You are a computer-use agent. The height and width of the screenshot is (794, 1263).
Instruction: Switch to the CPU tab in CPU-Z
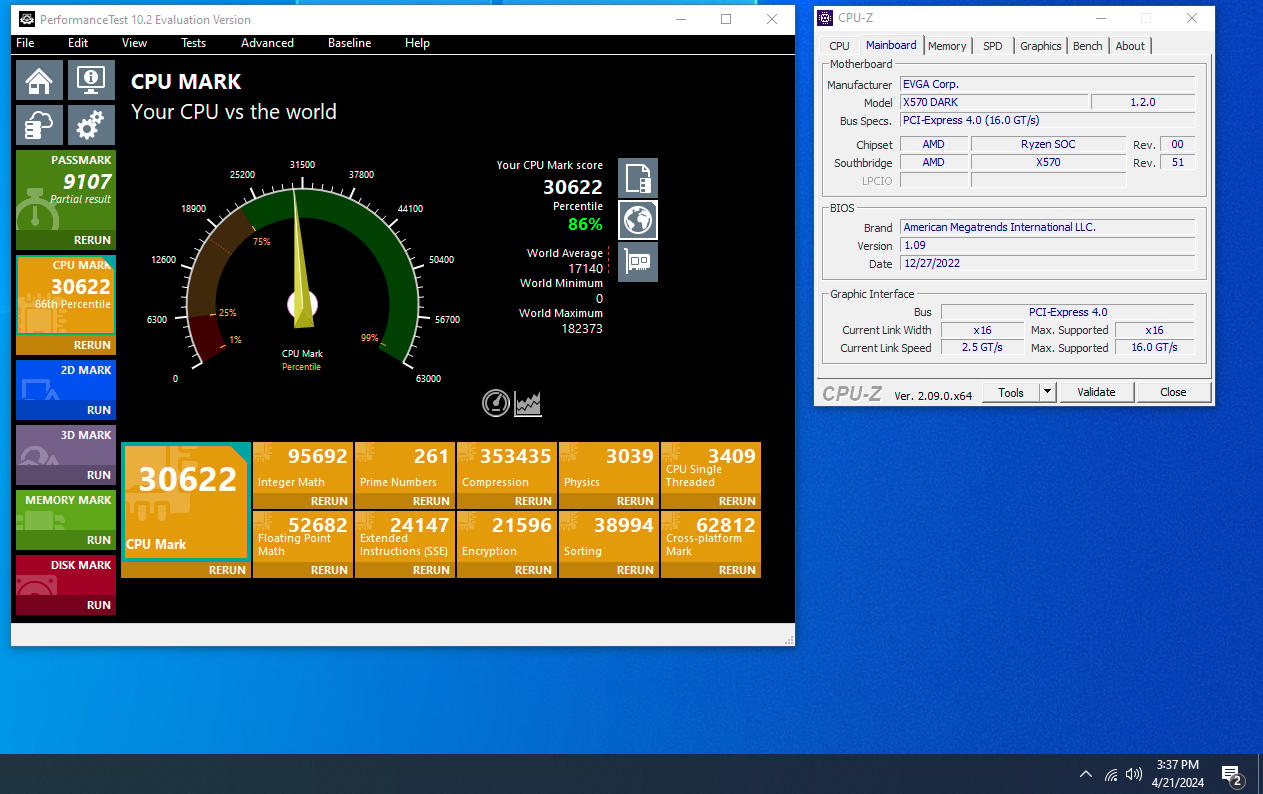pos(839,46)
